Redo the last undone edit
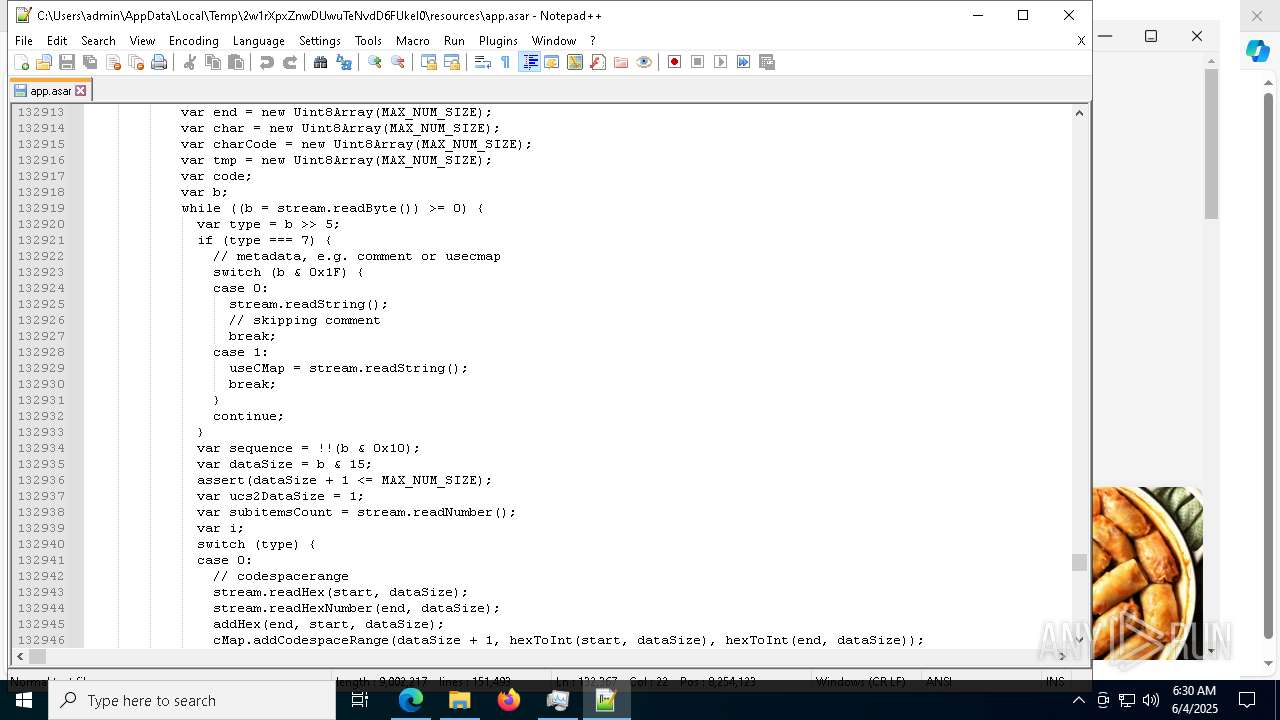Image resolution: width=1280 pixels, height=720 pixels. click(x=290, y=62)
